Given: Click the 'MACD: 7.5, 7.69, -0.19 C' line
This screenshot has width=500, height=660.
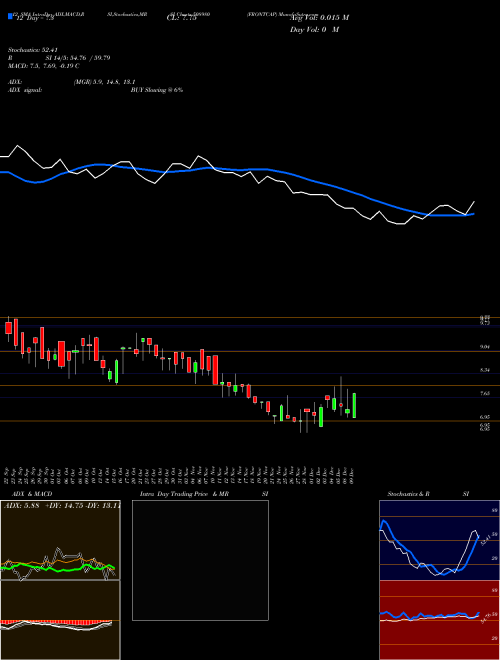Looking at the screenshot, I should [44, 66].
